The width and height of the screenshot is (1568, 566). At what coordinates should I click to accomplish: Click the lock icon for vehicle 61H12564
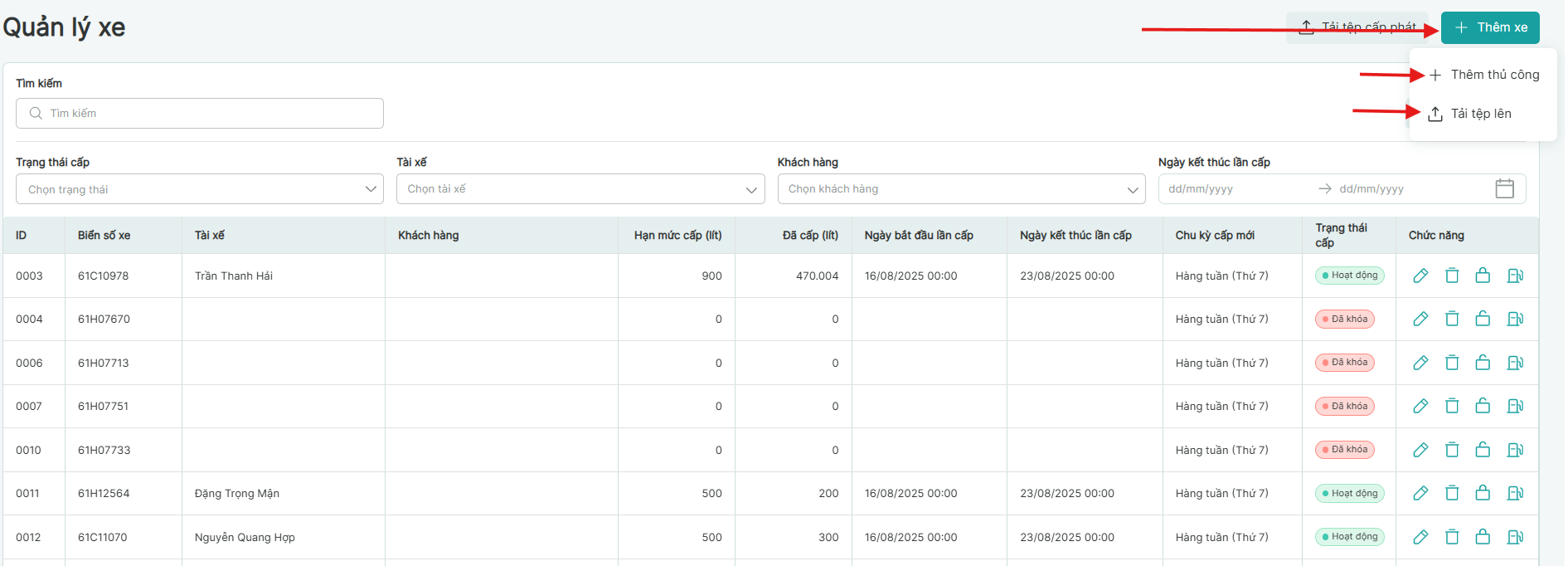coord(1483,493)
